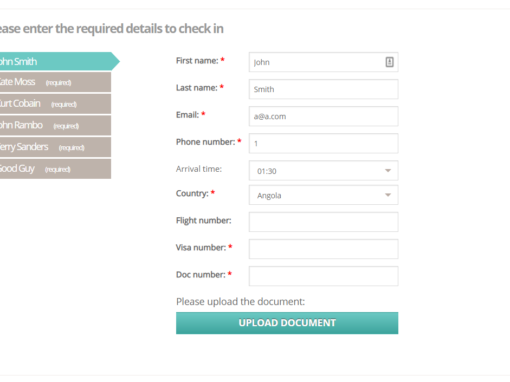Go to the Good Guy guest tab
This screenshot has width=510, height=382.
tap(55, 169)
